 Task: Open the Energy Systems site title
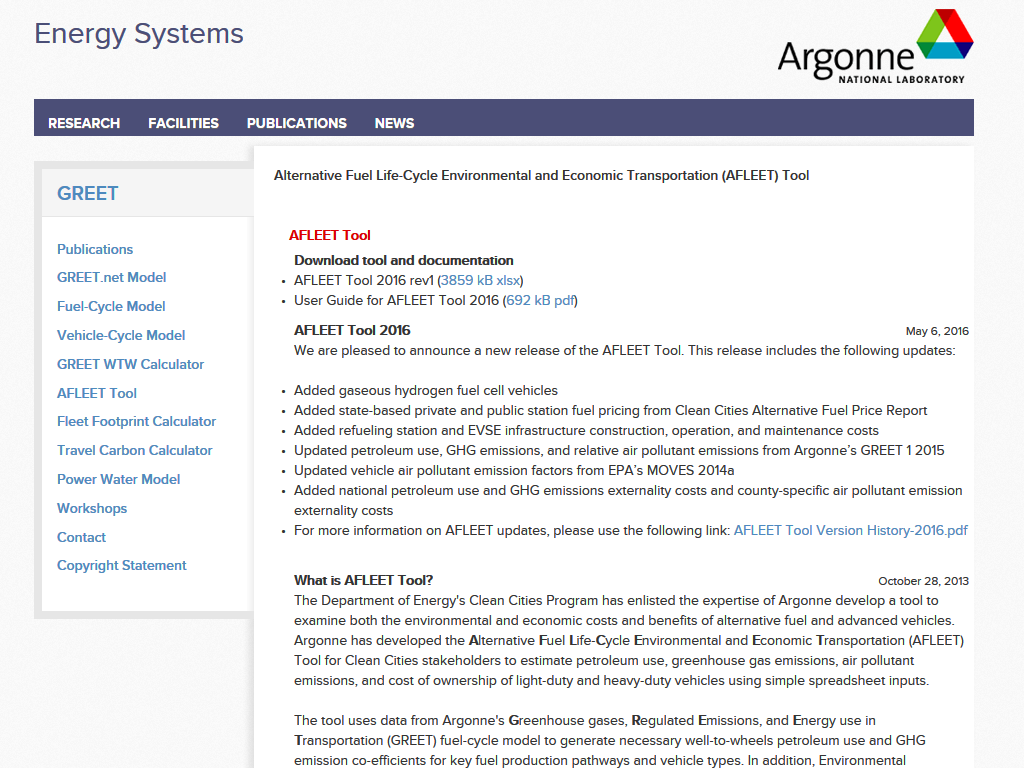139,34
